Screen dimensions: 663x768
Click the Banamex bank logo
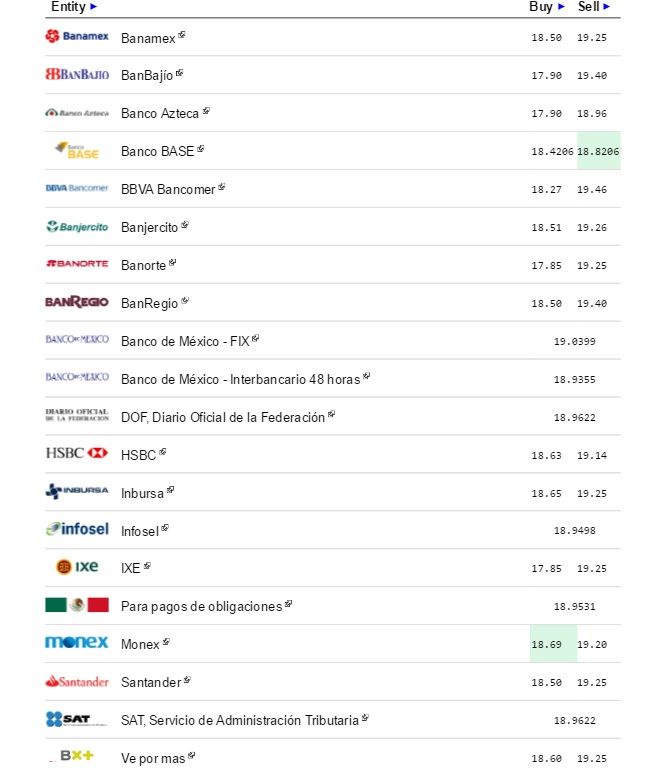pos(77,37)
